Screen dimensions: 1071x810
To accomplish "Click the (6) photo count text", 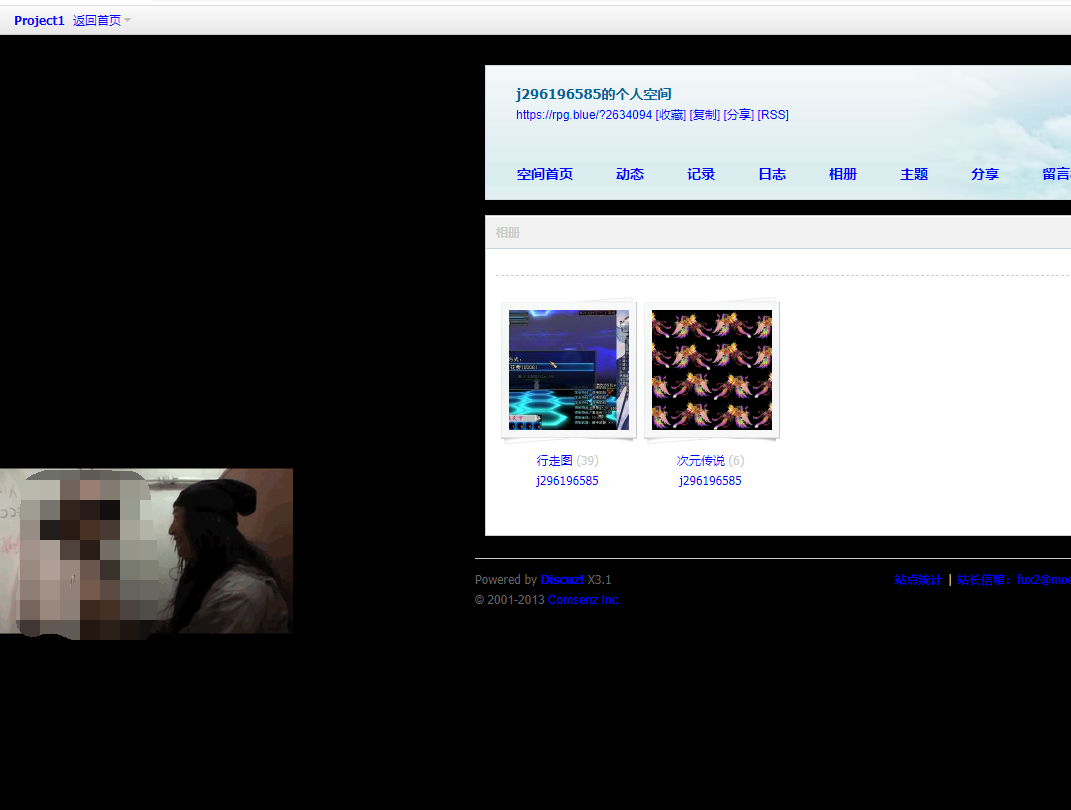I will coord(736,460).
